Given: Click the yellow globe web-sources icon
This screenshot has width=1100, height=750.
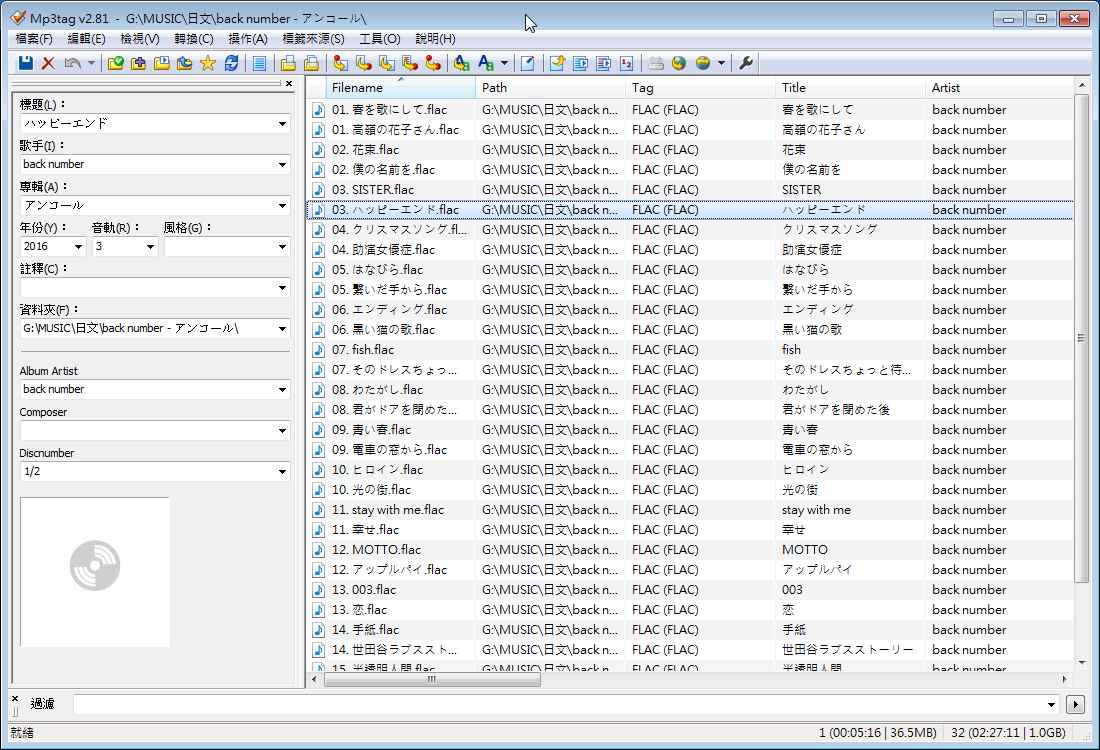Looking at the screenshot, I should 702,63.
